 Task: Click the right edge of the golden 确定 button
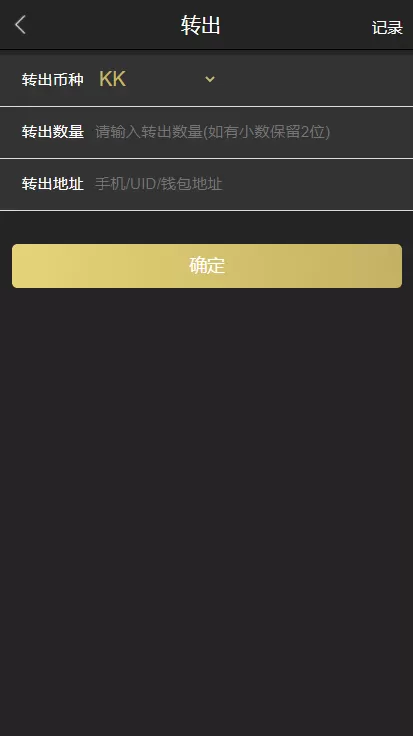coord(393,266)
